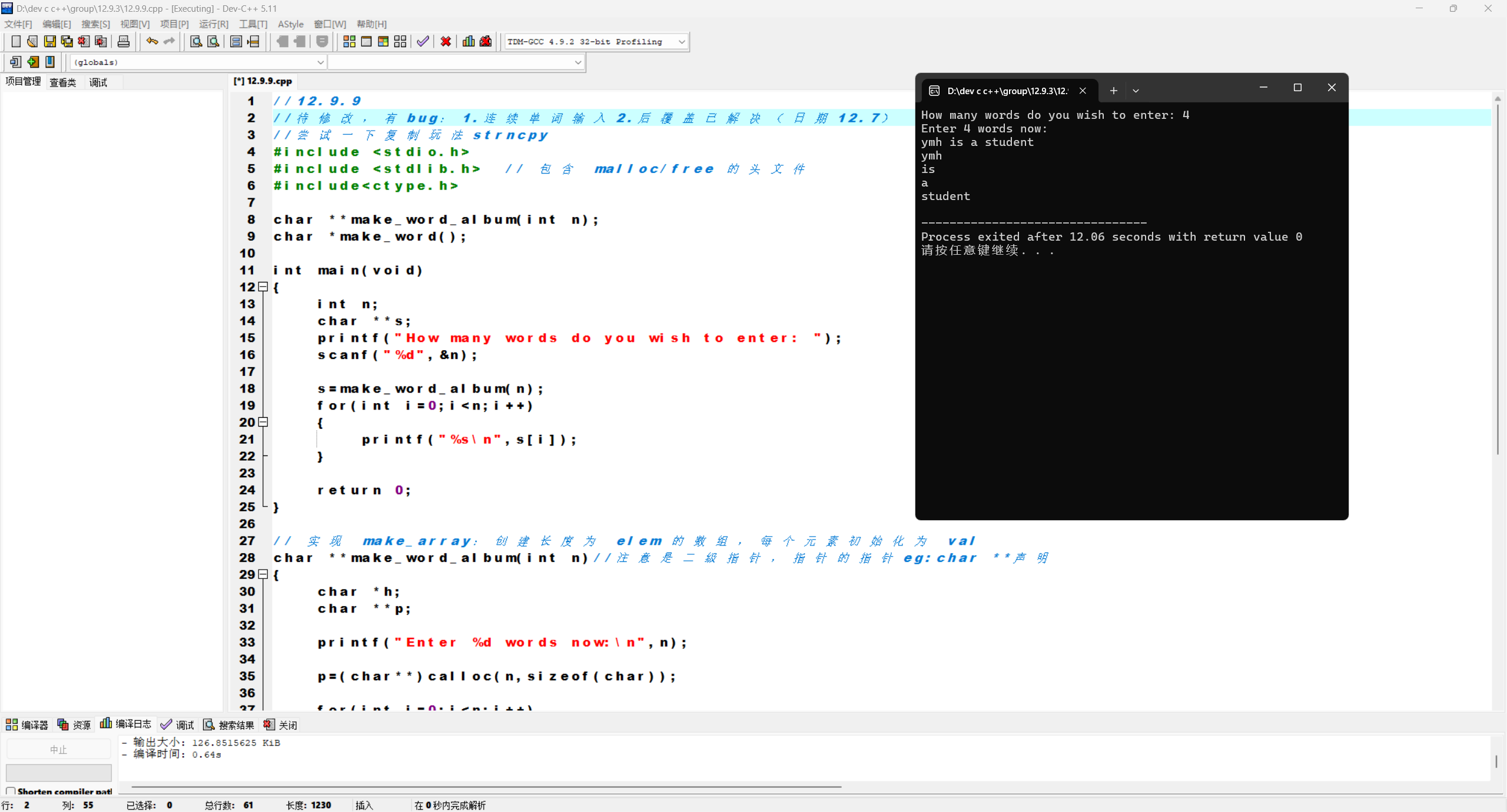Open the 运行[R] menu
This screenshot has height=812, width=1507.
(213, 24)
